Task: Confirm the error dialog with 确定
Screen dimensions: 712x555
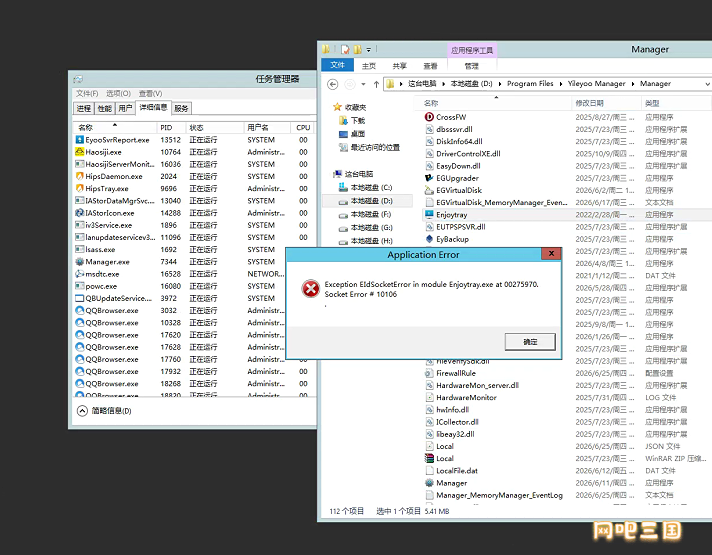Action: (530, 342)
